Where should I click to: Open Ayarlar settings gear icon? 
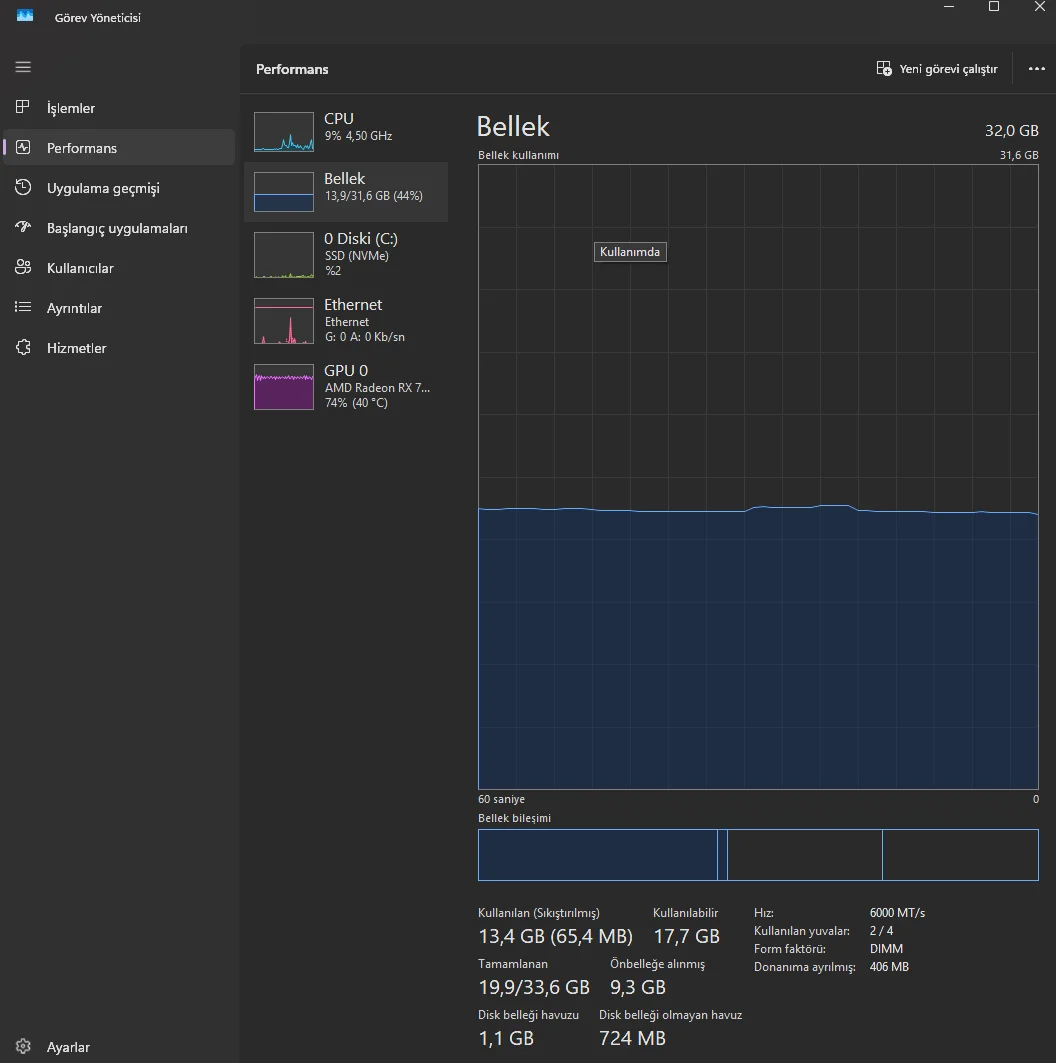pyautogui.click(x=23, y=1047)
